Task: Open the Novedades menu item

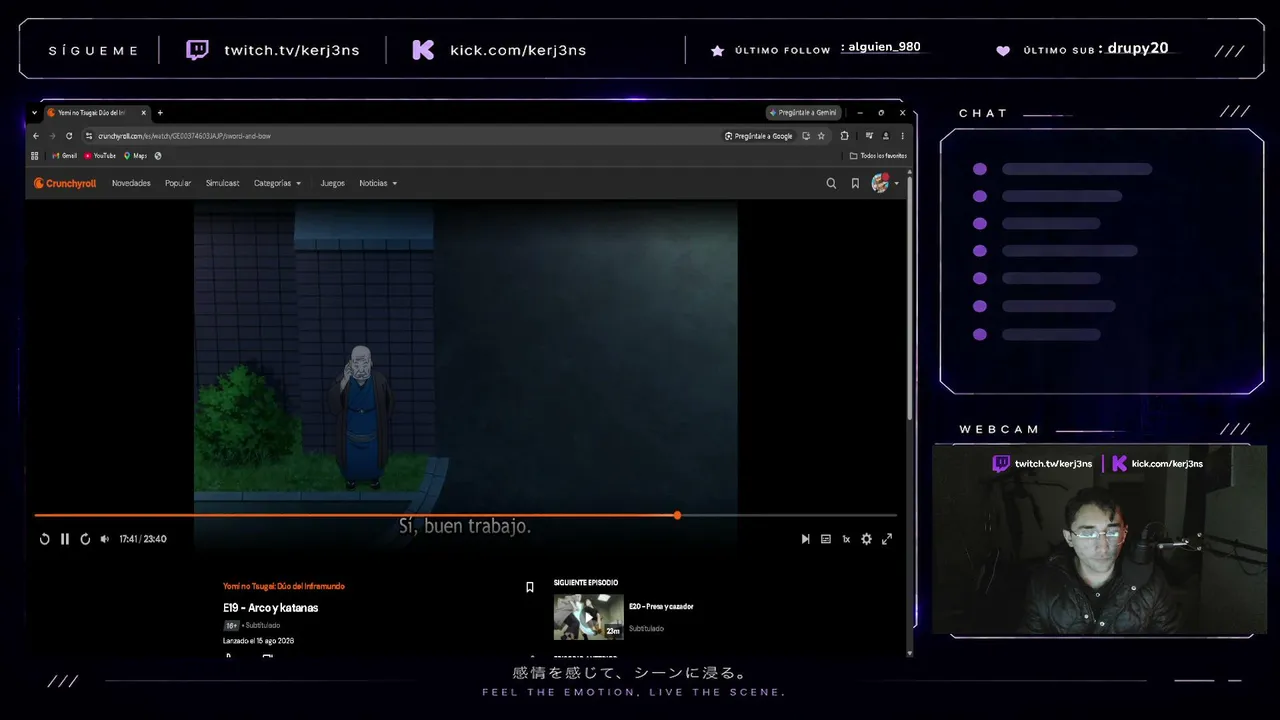Action: click(x=131, y=183)
